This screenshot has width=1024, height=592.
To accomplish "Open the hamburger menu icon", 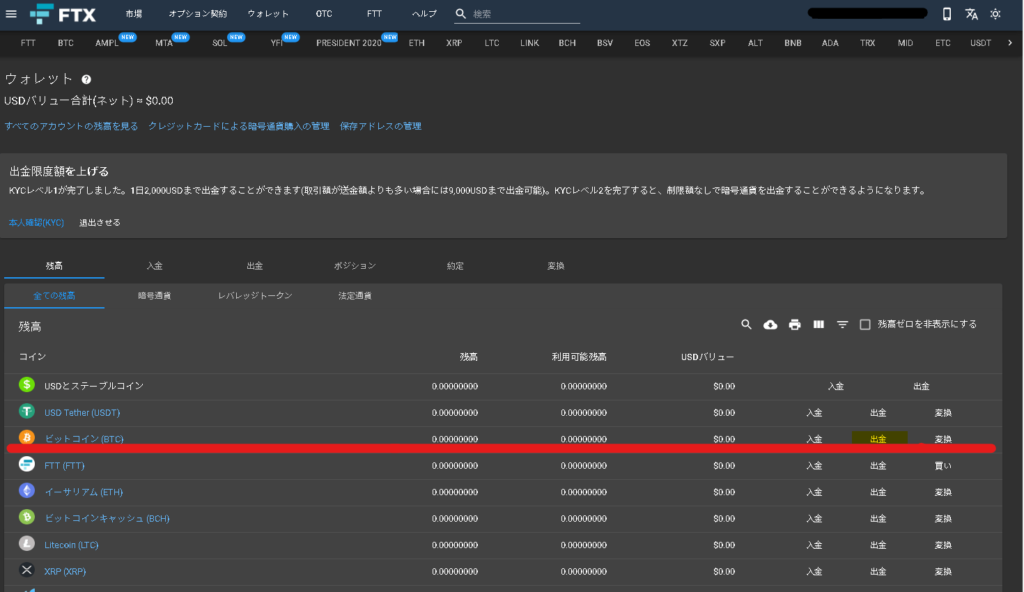I will [x=11, y=14].
